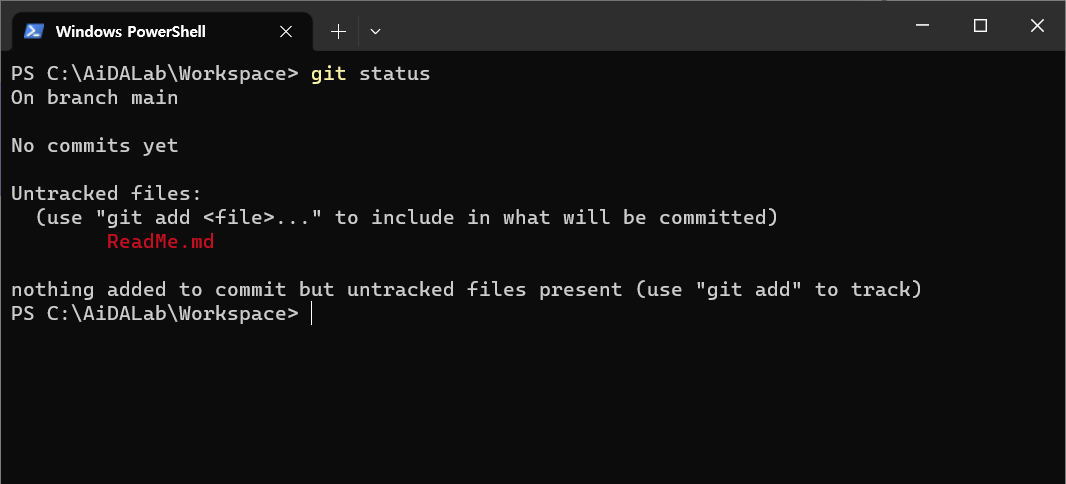Expand the new tab profile dropdown chevron
Image resolution: width=1066 pixels, height=484 pixels.
[x=375, y=31]
